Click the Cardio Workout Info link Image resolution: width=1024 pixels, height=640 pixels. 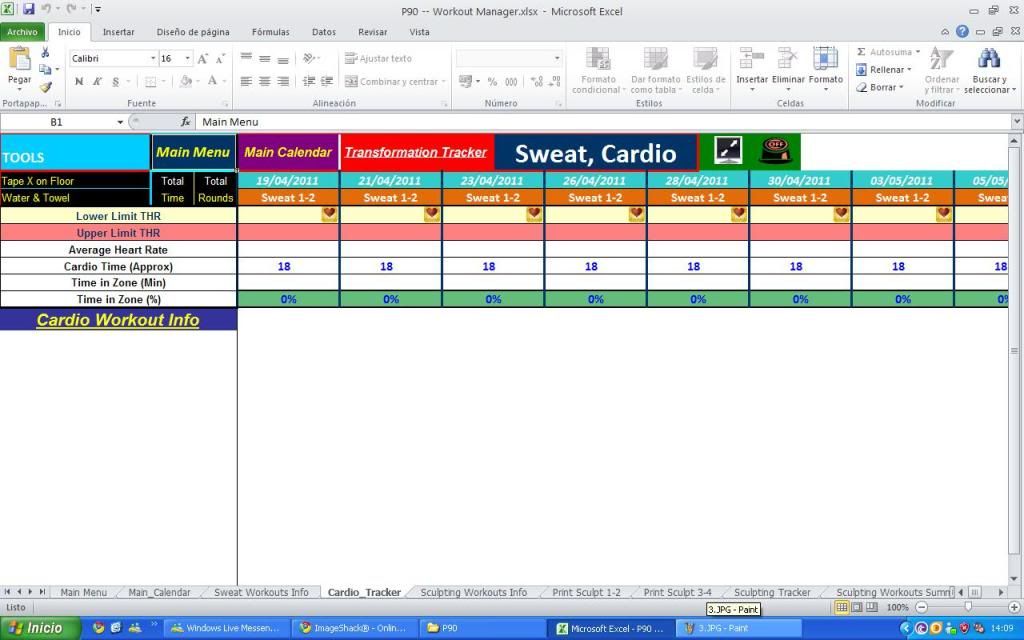pos(118,319)
